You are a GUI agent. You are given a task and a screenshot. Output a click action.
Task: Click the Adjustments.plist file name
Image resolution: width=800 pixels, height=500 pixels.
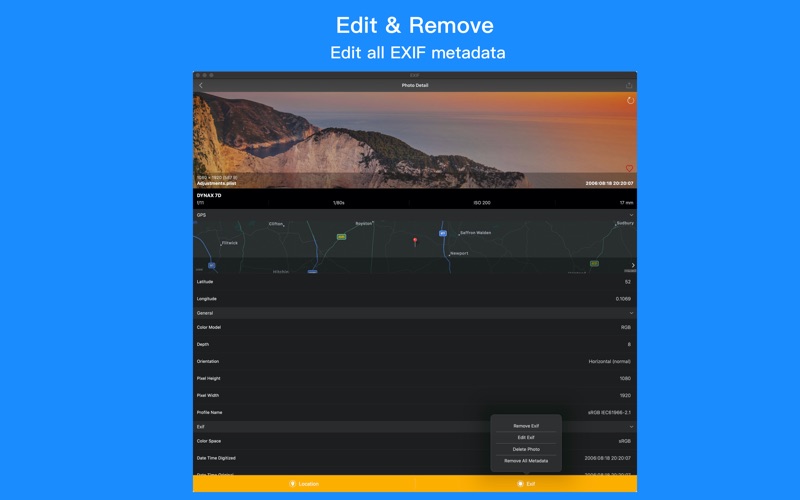216,184
